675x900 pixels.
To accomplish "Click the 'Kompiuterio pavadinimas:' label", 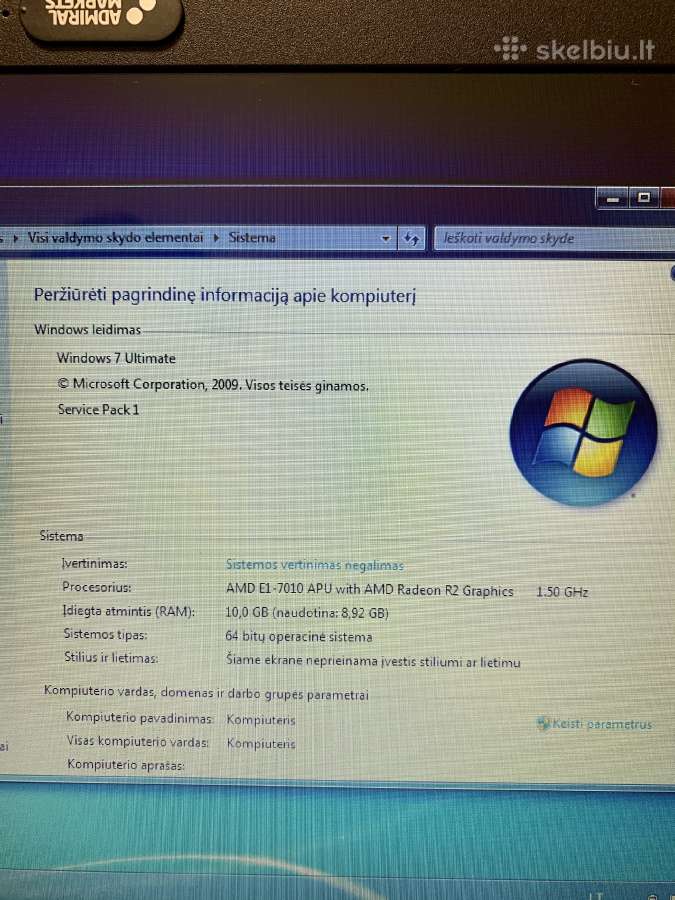I will coord(139,717).
